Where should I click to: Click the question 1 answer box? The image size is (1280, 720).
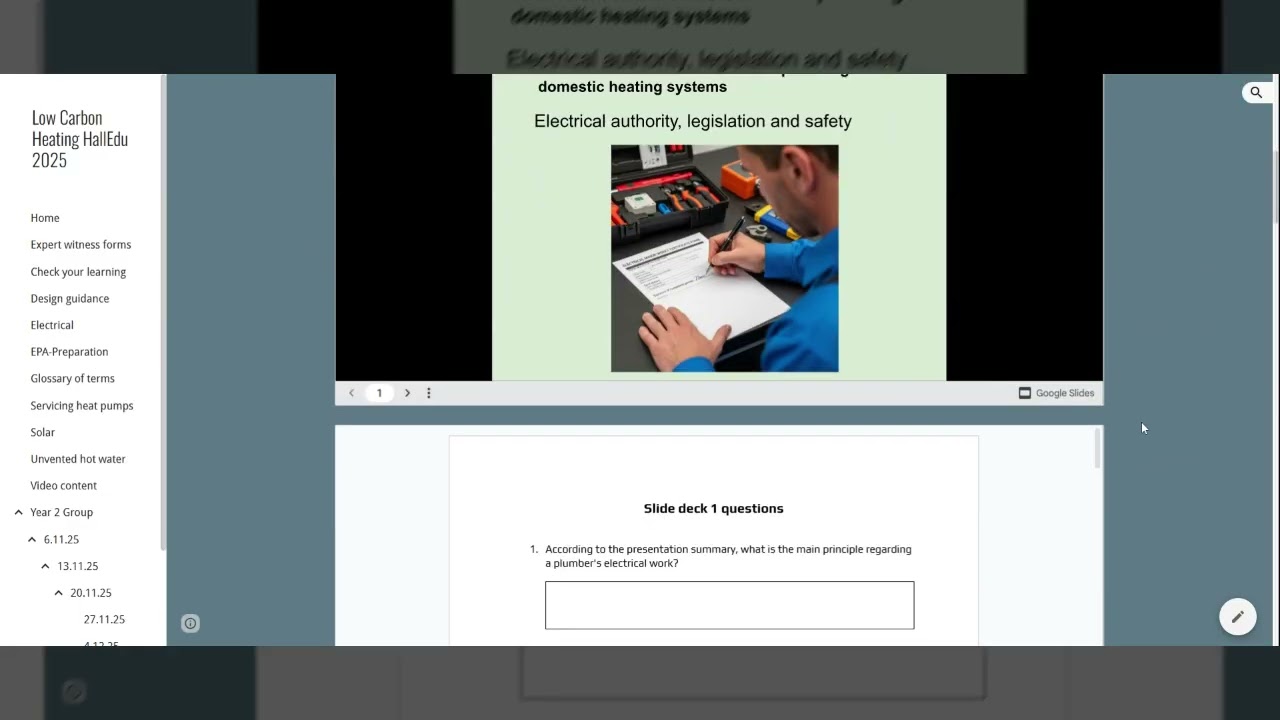[729, 605]
